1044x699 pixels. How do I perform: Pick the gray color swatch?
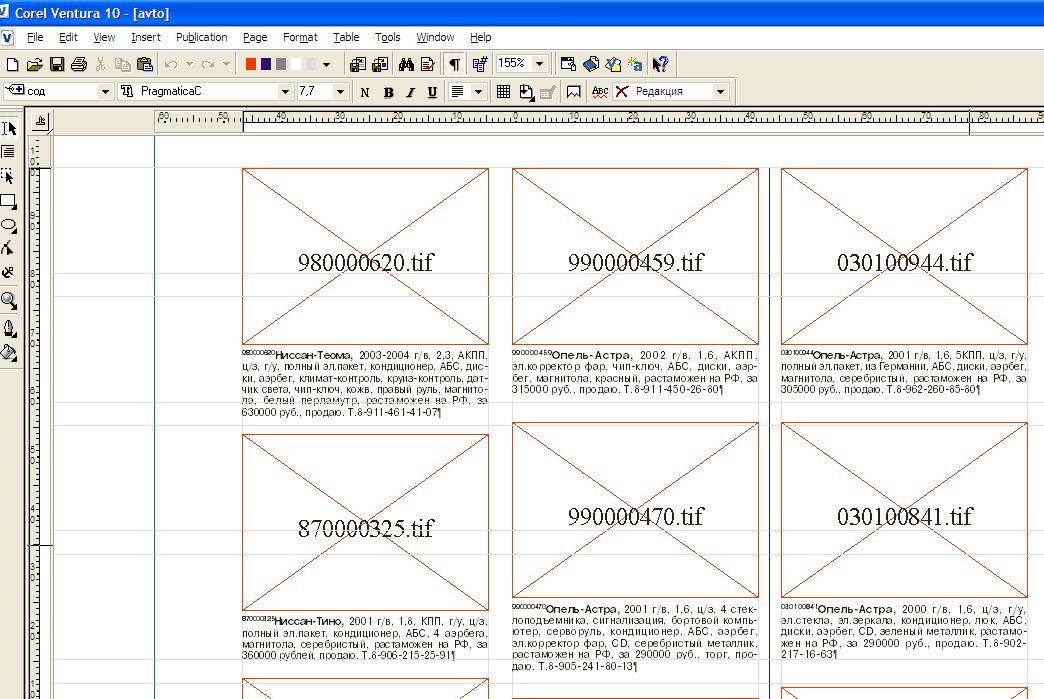[281, 64]
